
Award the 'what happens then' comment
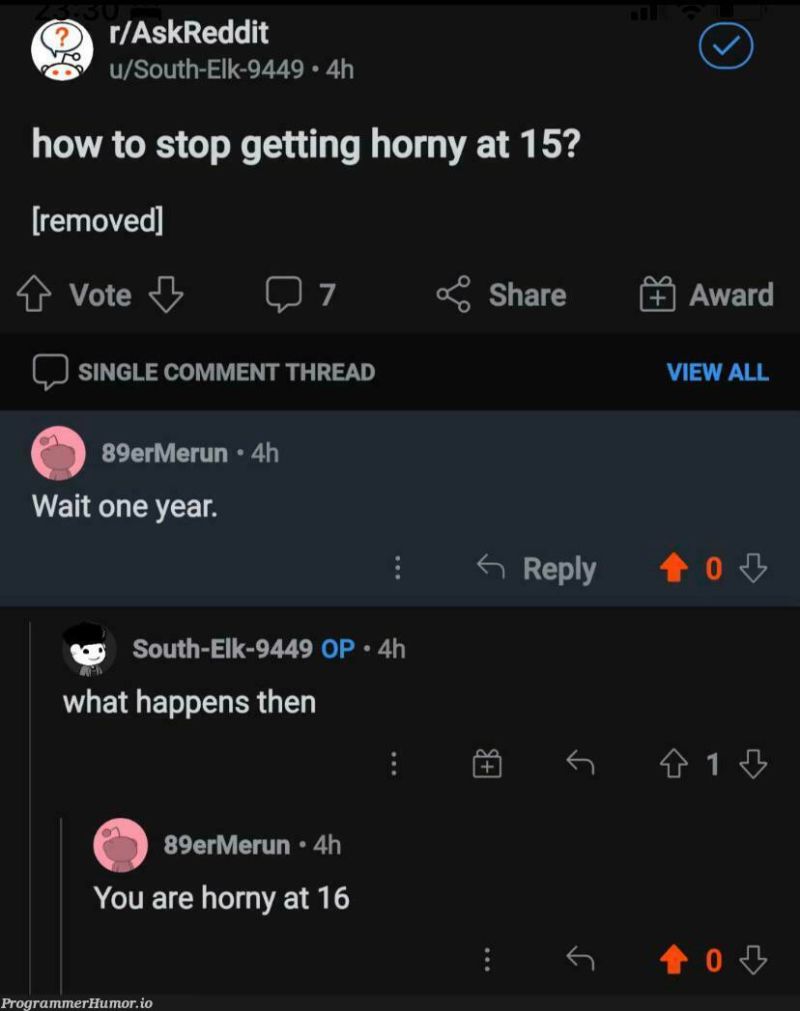point(487,764)
